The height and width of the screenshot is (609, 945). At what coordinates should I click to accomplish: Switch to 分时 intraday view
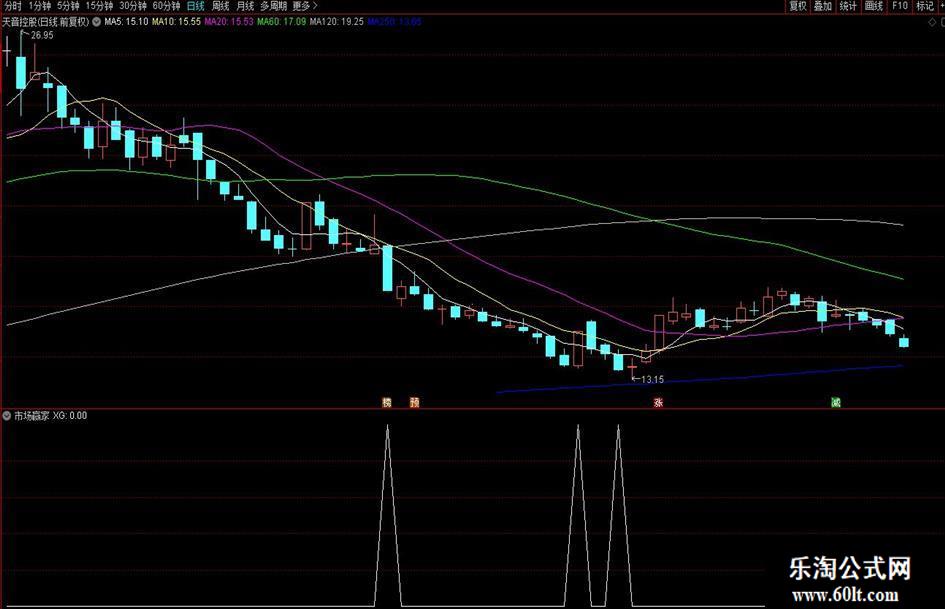point(12,6)
